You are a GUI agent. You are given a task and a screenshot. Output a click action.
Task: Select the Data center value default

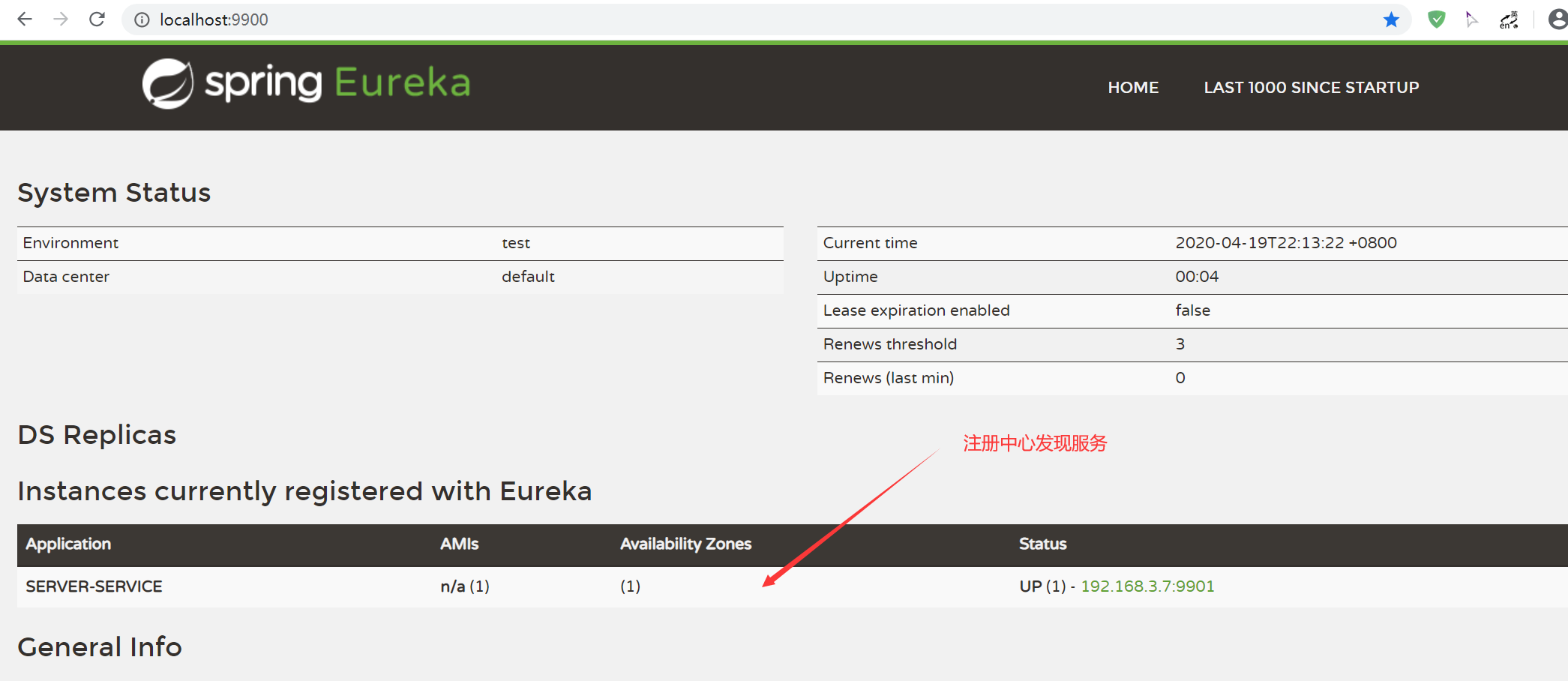pos(528,277)
